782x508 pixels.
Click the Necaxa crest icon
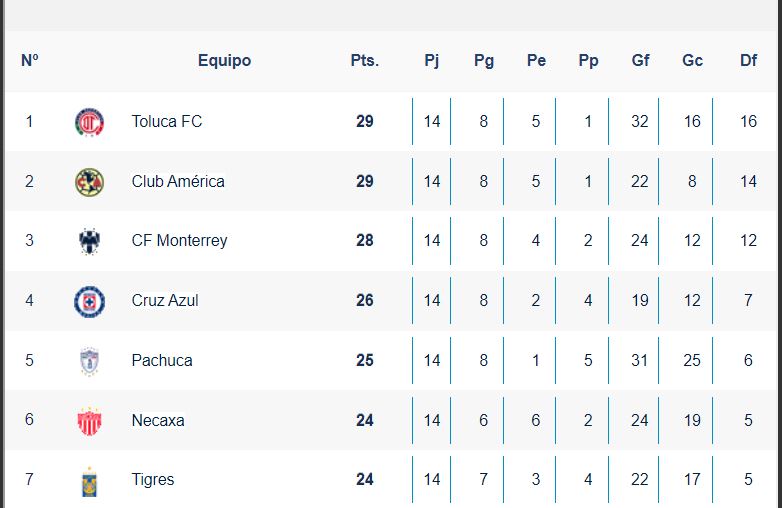89,421
